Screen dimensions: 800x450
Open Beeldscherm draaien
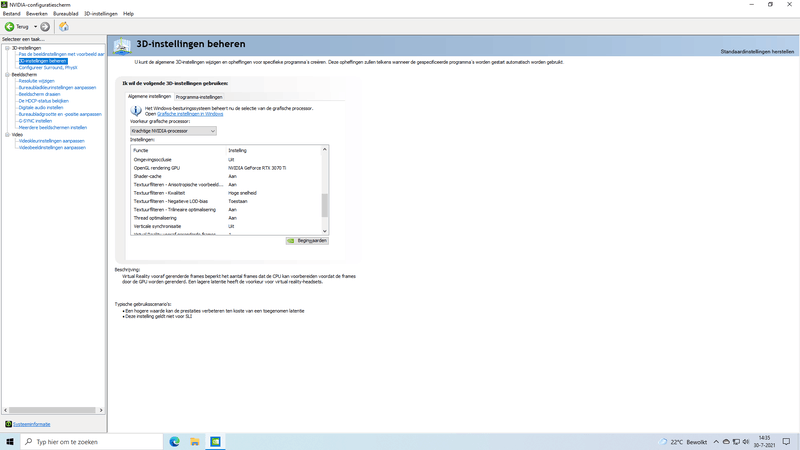tap(39, 94)
